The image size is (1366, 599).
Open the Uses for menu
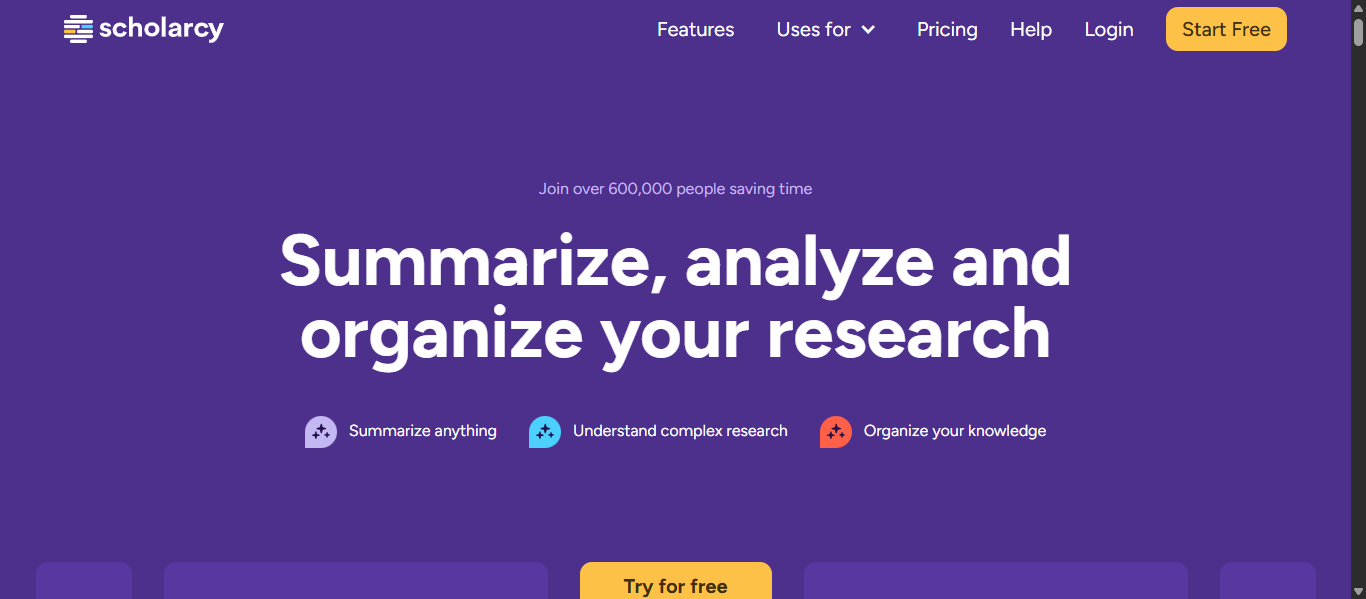click(x=813, y=30)
